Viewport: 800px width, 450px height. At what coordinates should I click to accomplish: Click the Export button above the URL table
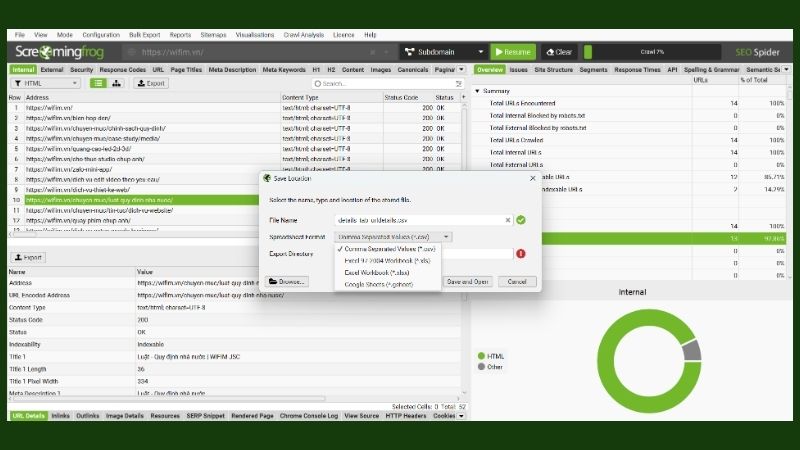tap(151, 83)
